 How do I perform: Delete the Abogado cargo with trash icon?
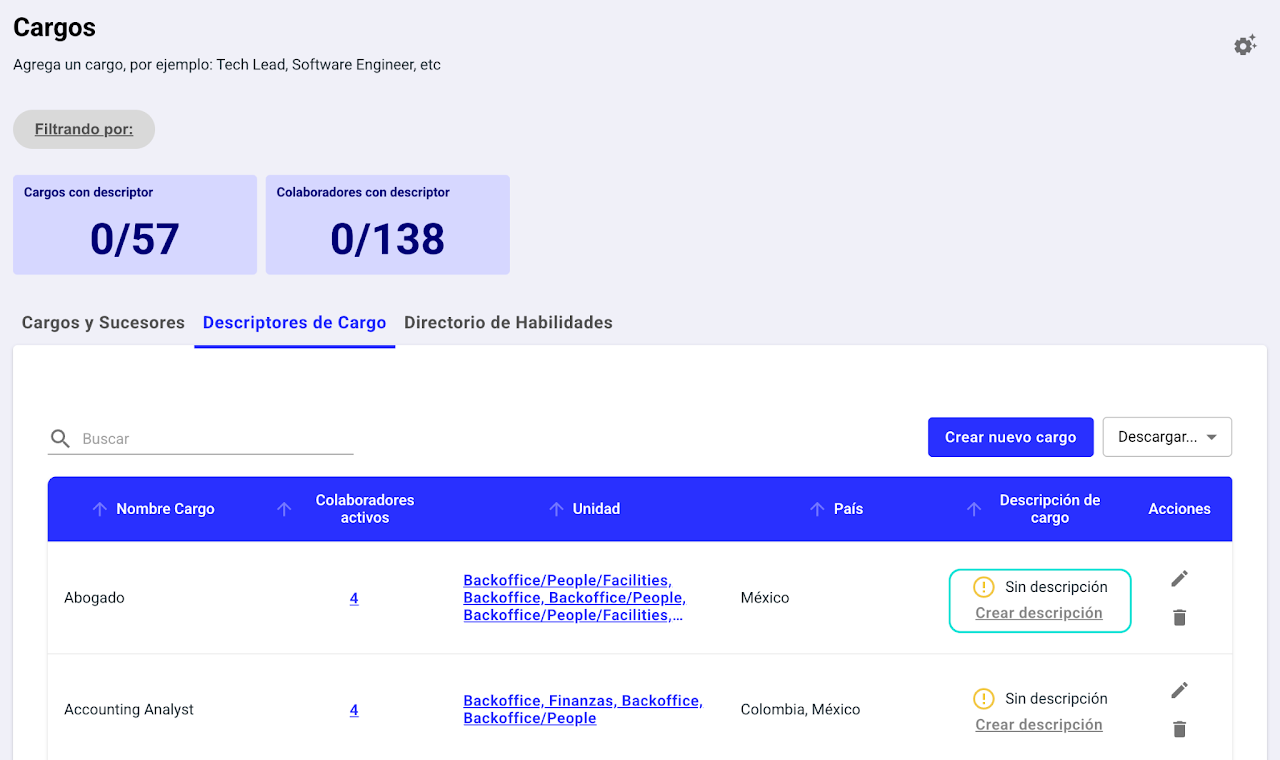click(x=1179, y=618)
